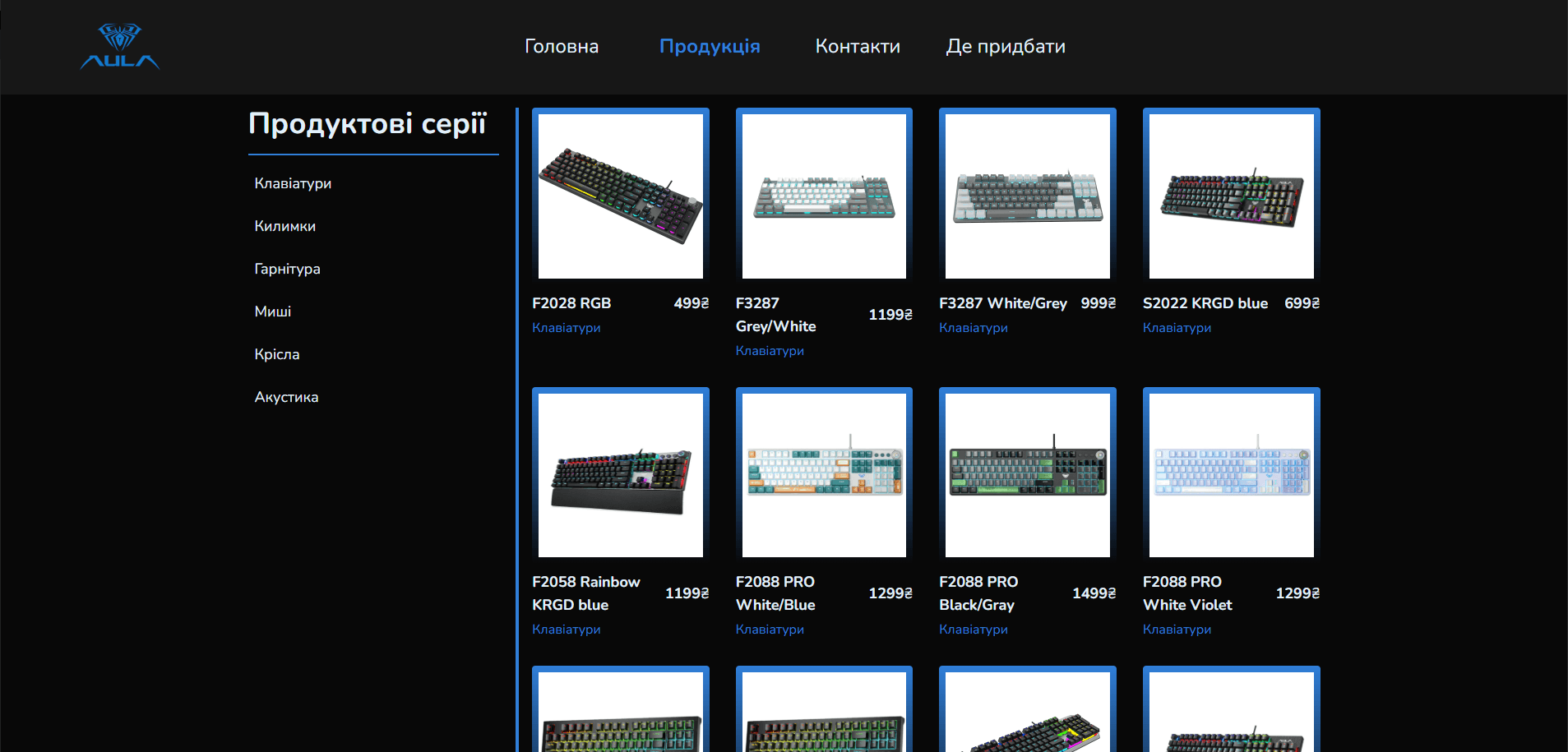
Task: Open the Акустика category
Action: tap(286, 396)
